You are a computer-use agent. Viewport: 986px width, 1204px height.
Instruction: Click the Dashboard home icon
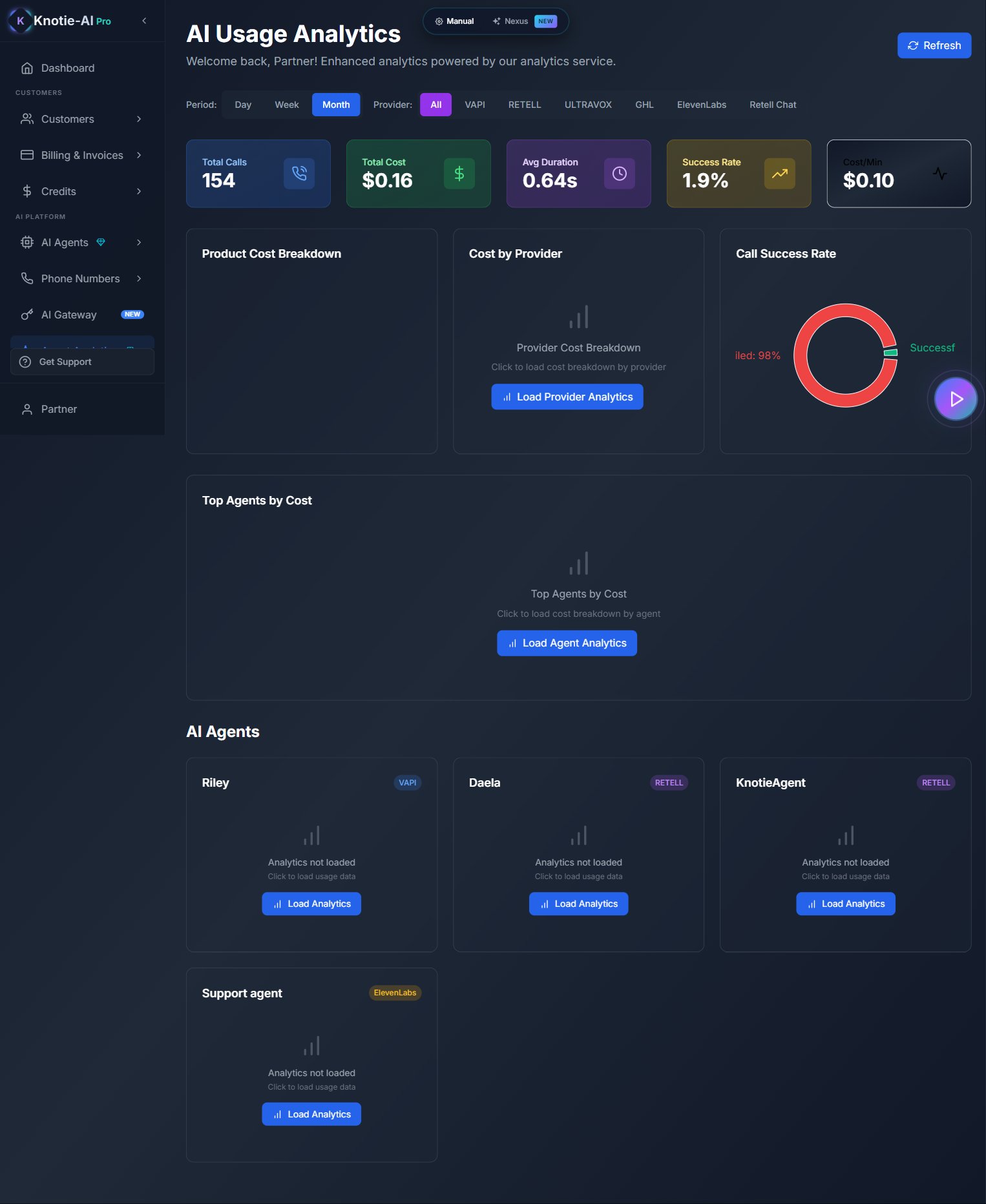pos(27,68)
